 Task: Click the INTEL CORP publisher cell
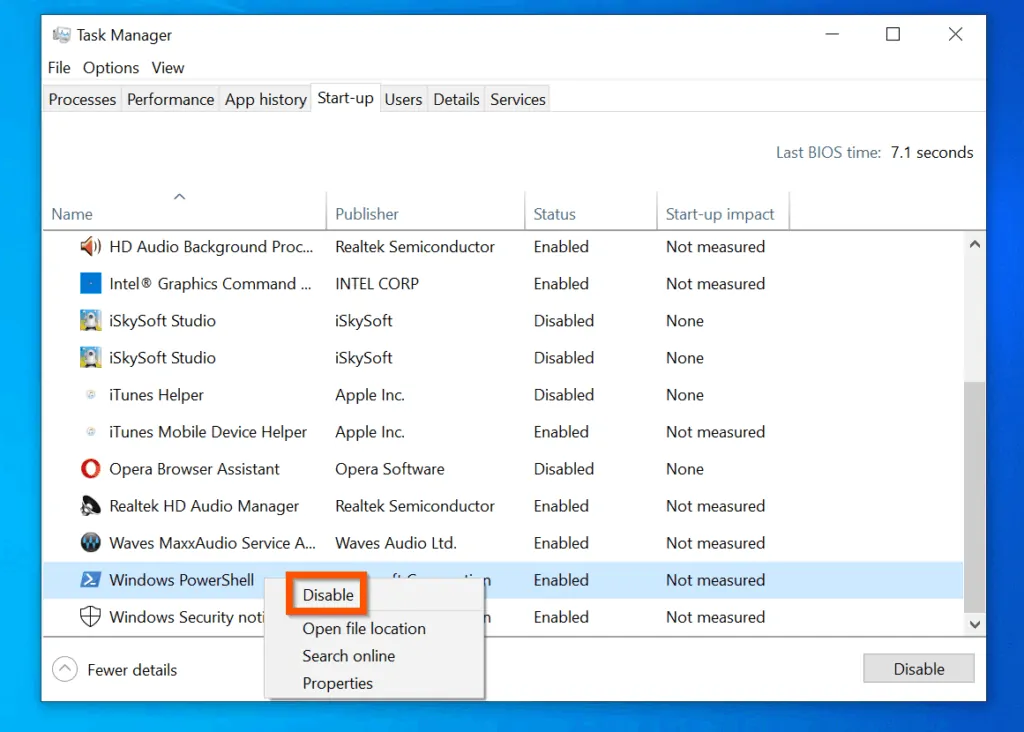(377, 284)
